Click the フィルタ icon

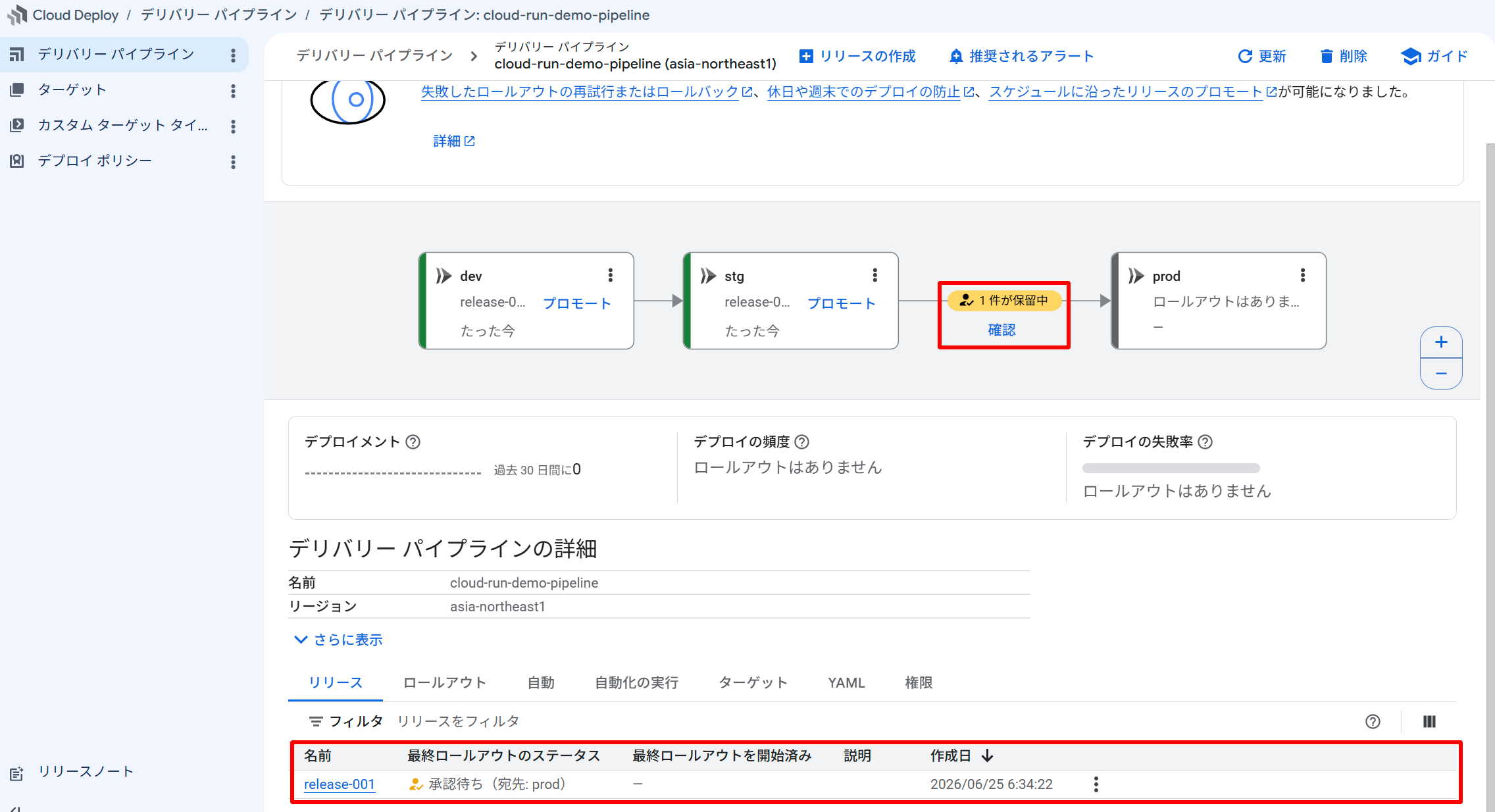pyautogui.click(x=316, y=722)
